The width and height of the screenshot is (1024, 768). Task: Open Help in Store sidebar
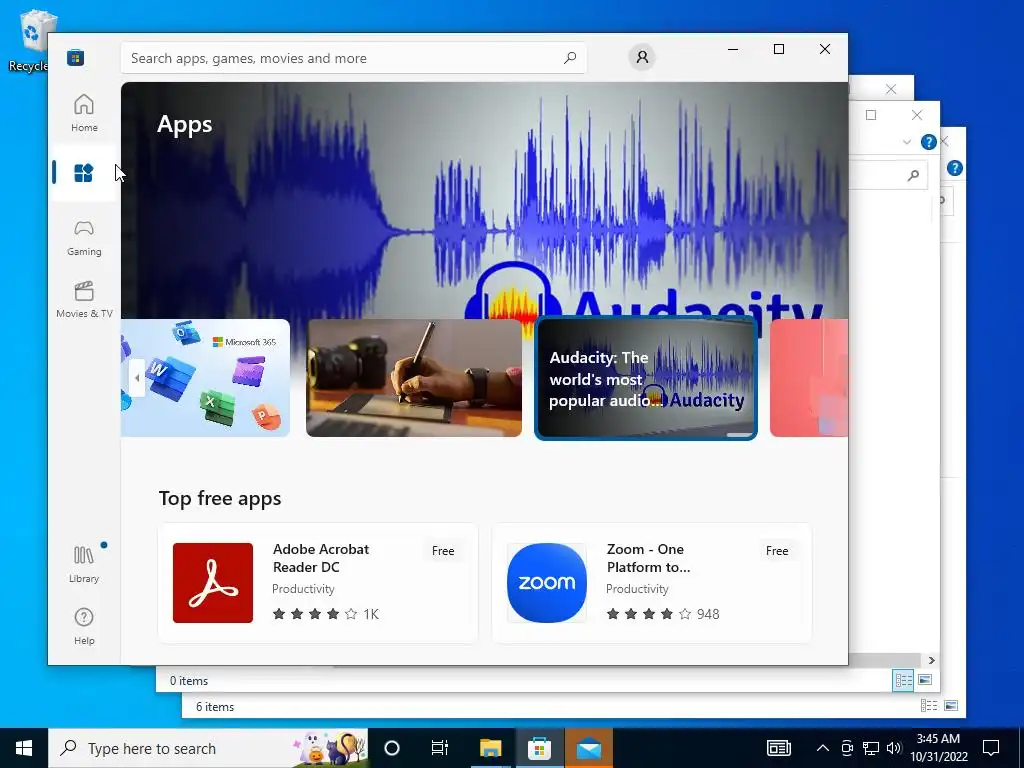click(84, 626)
